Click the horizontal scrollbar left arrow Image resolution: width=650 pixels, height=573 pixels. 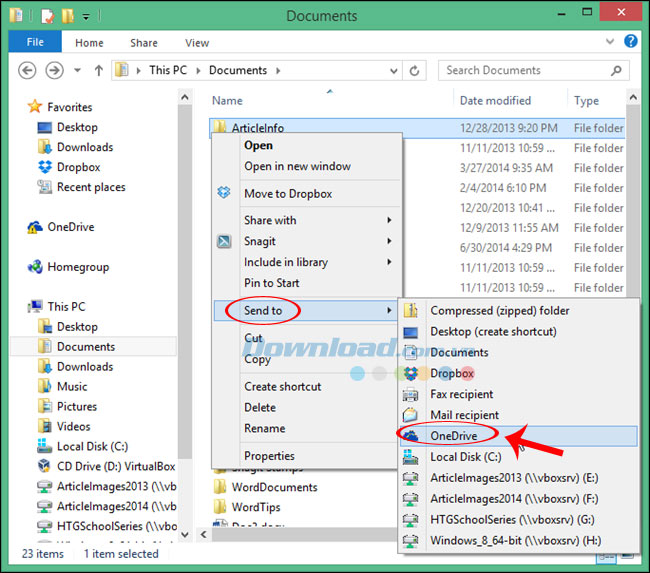pyautogui.click(x=204, y=534)
